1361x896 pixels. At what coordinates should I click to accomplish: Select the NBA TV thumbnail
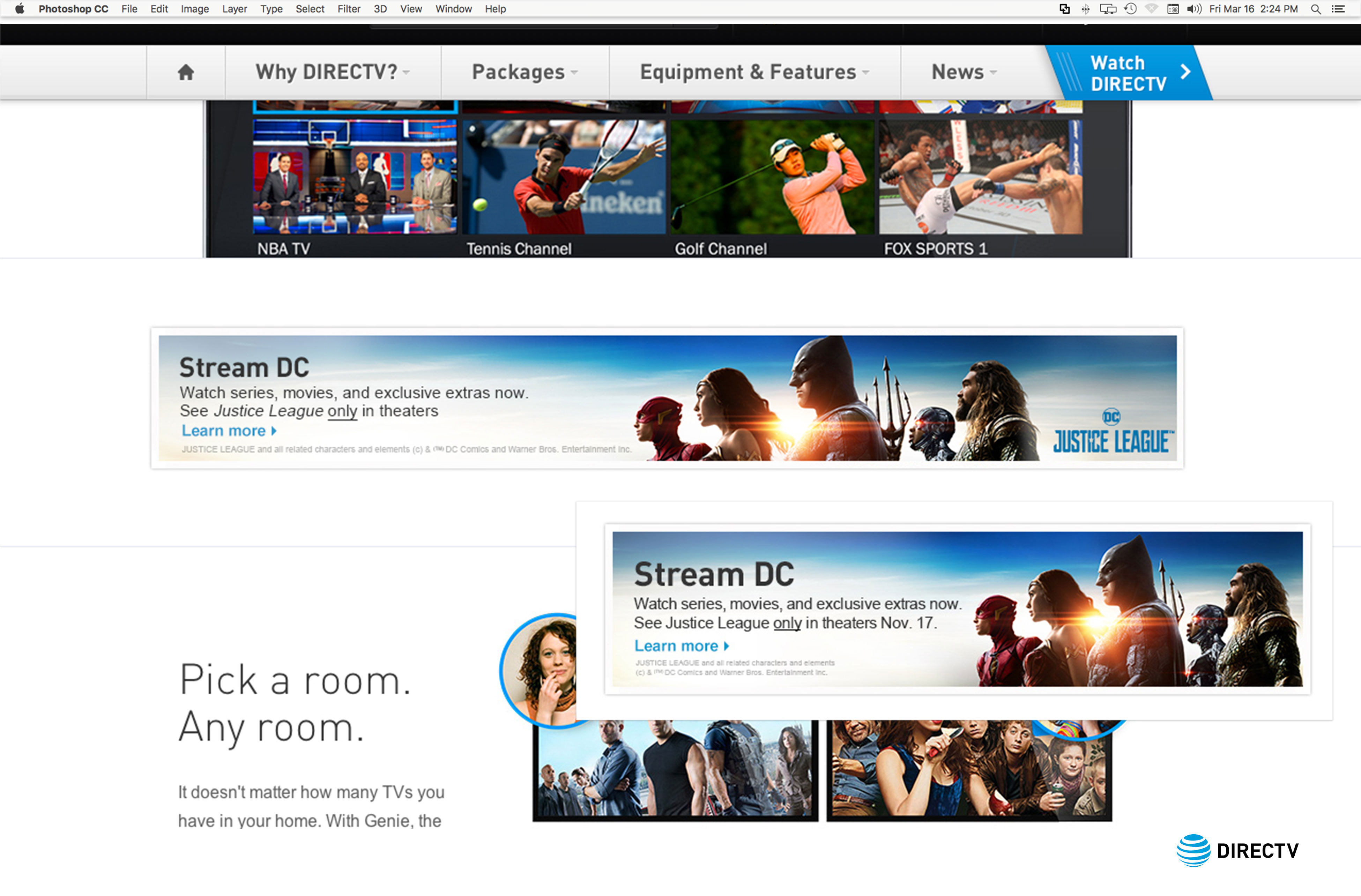pos(355,176)
